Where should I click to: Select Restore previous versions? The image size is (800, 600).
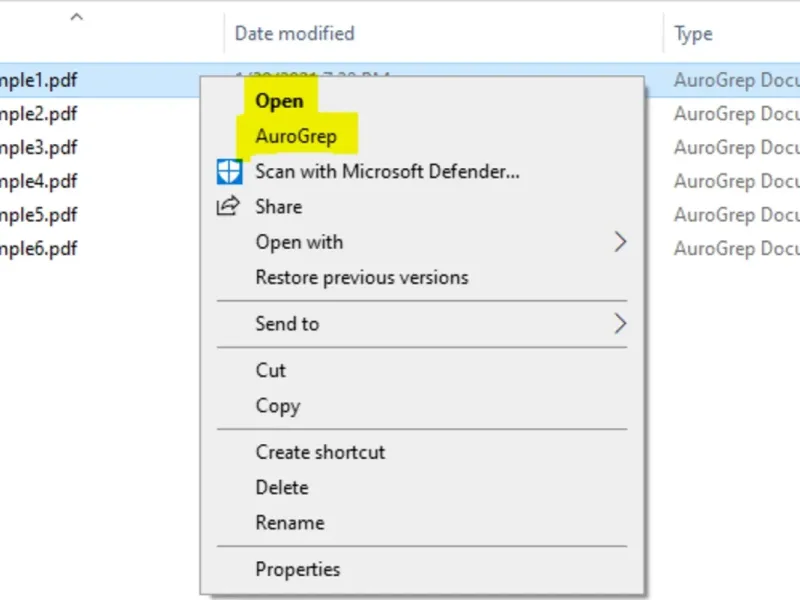click(361, 277)
